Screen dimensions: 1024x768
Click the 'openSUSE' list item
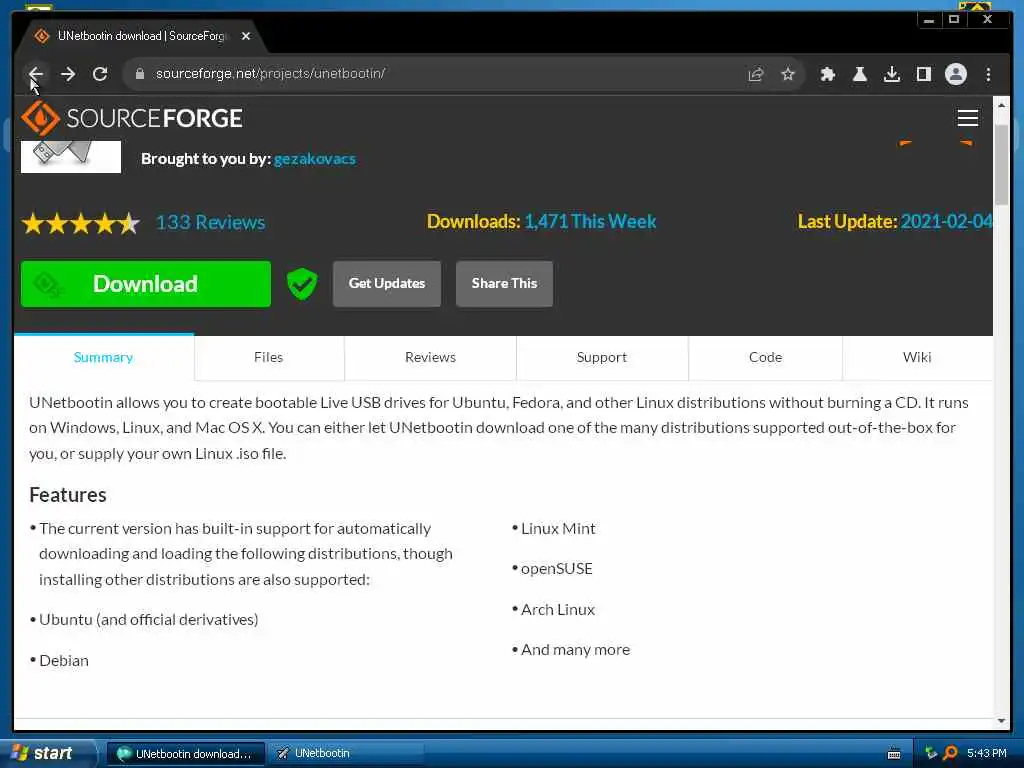click(556, 569)
